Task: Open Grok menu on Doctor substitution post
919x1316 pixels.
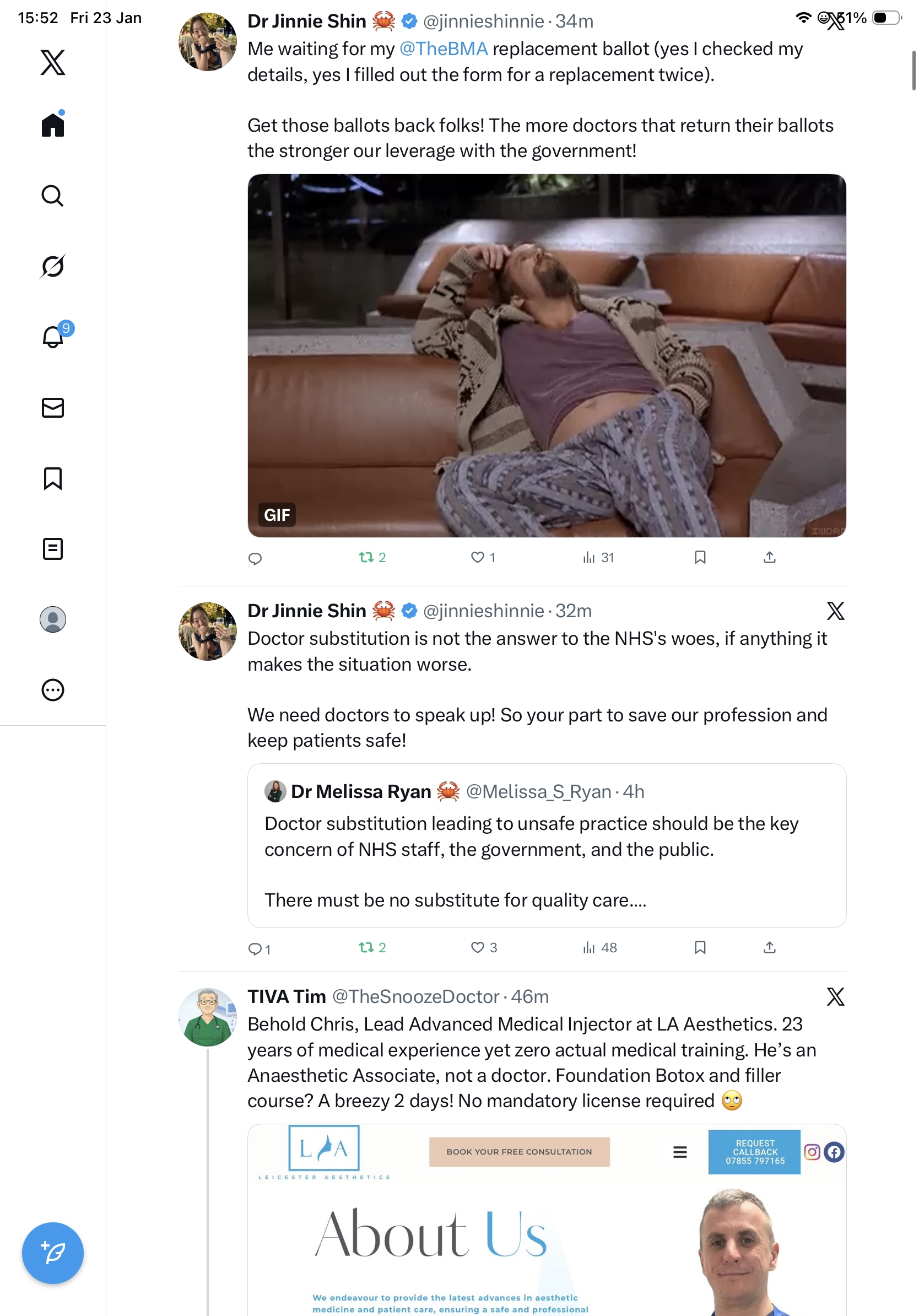Action: pos(835,611)
